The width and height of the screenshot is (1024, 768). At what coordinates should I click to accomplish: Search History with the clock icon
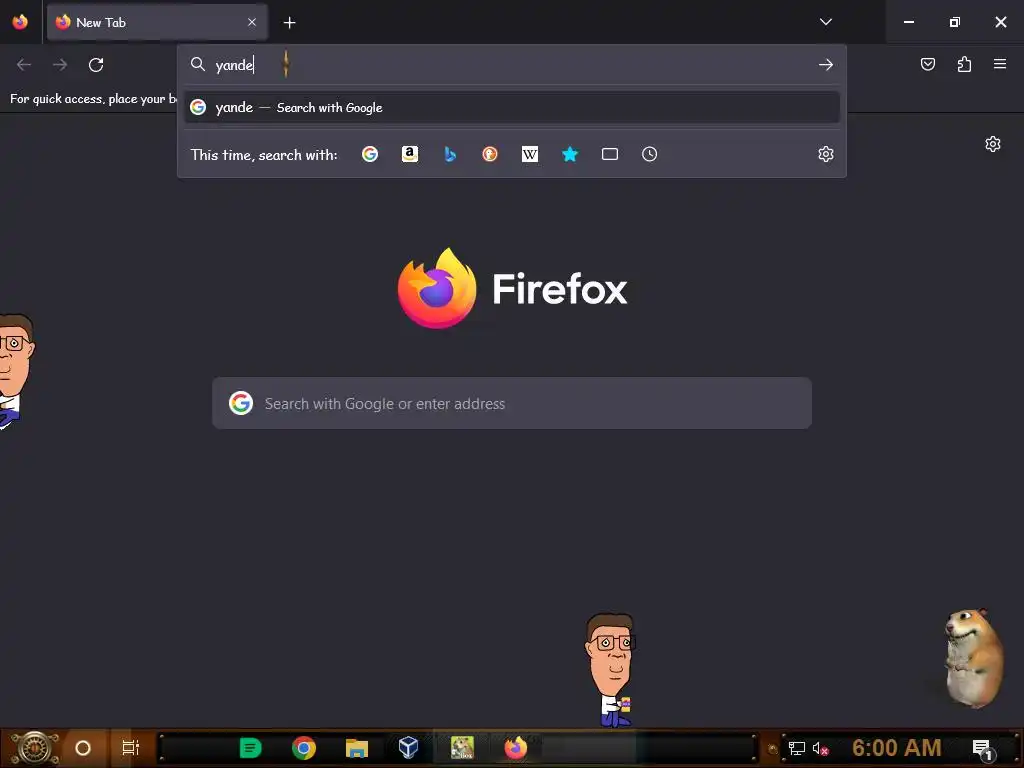pos(649,154)
